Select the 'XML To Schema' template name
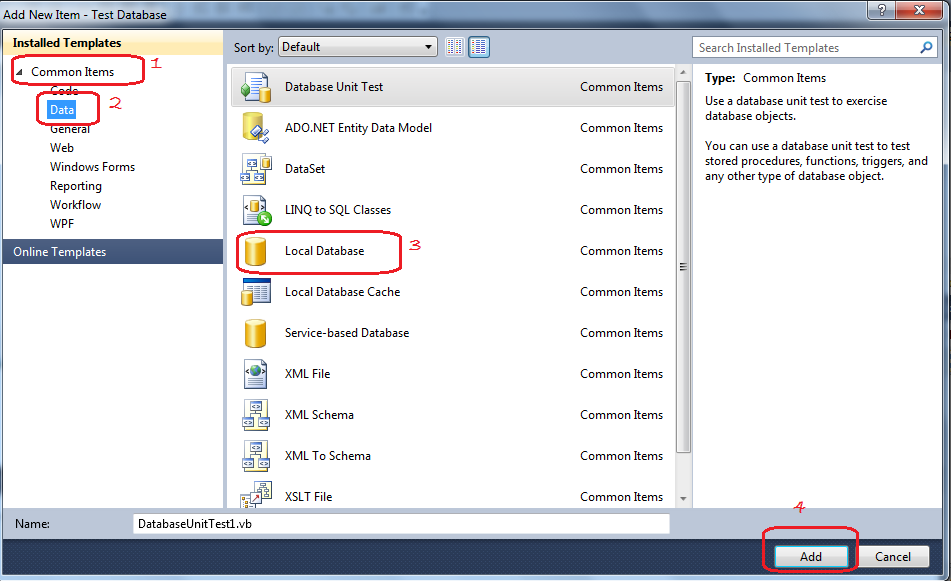951x581 pixels. 328,456
